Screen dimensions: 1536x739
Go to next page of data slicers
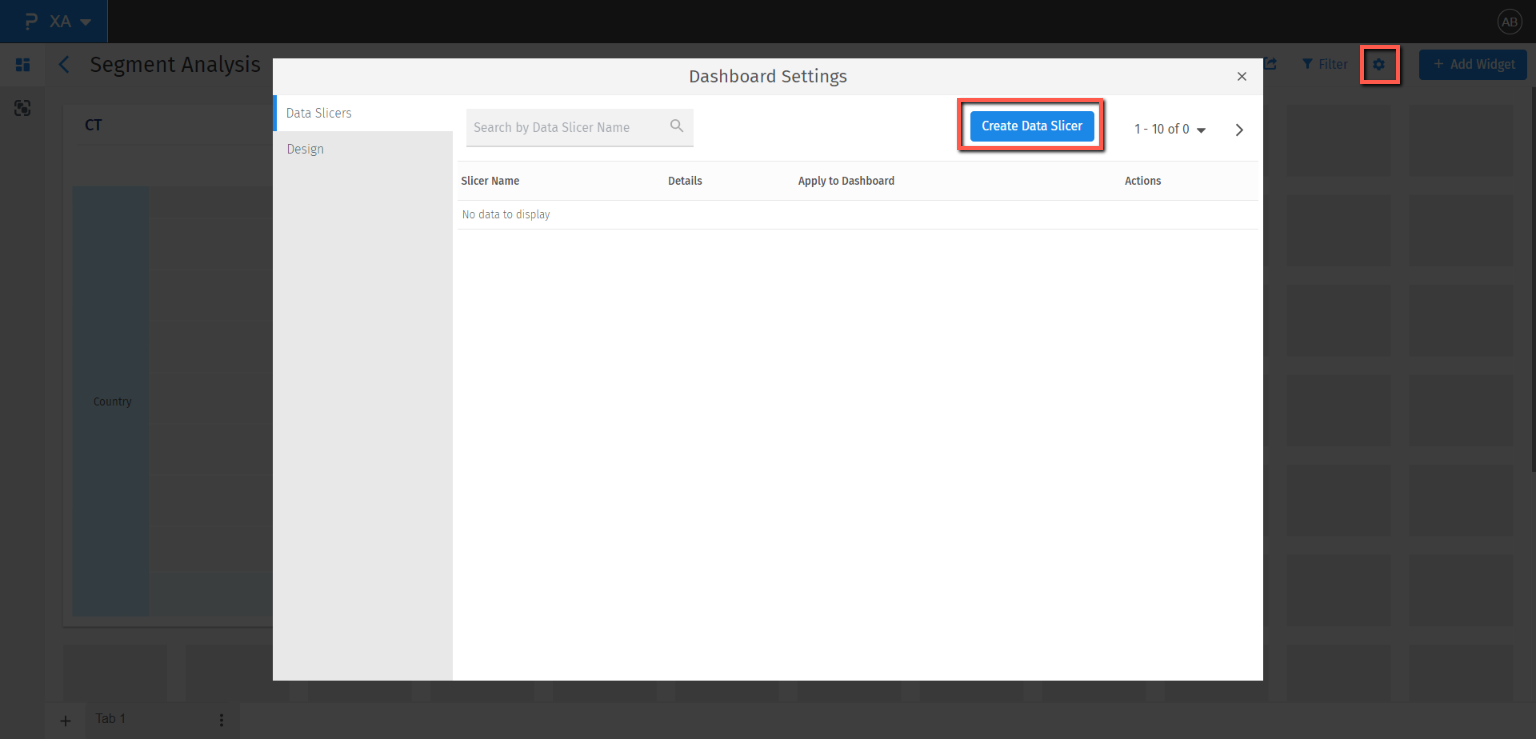click(x=1240, y=129)
